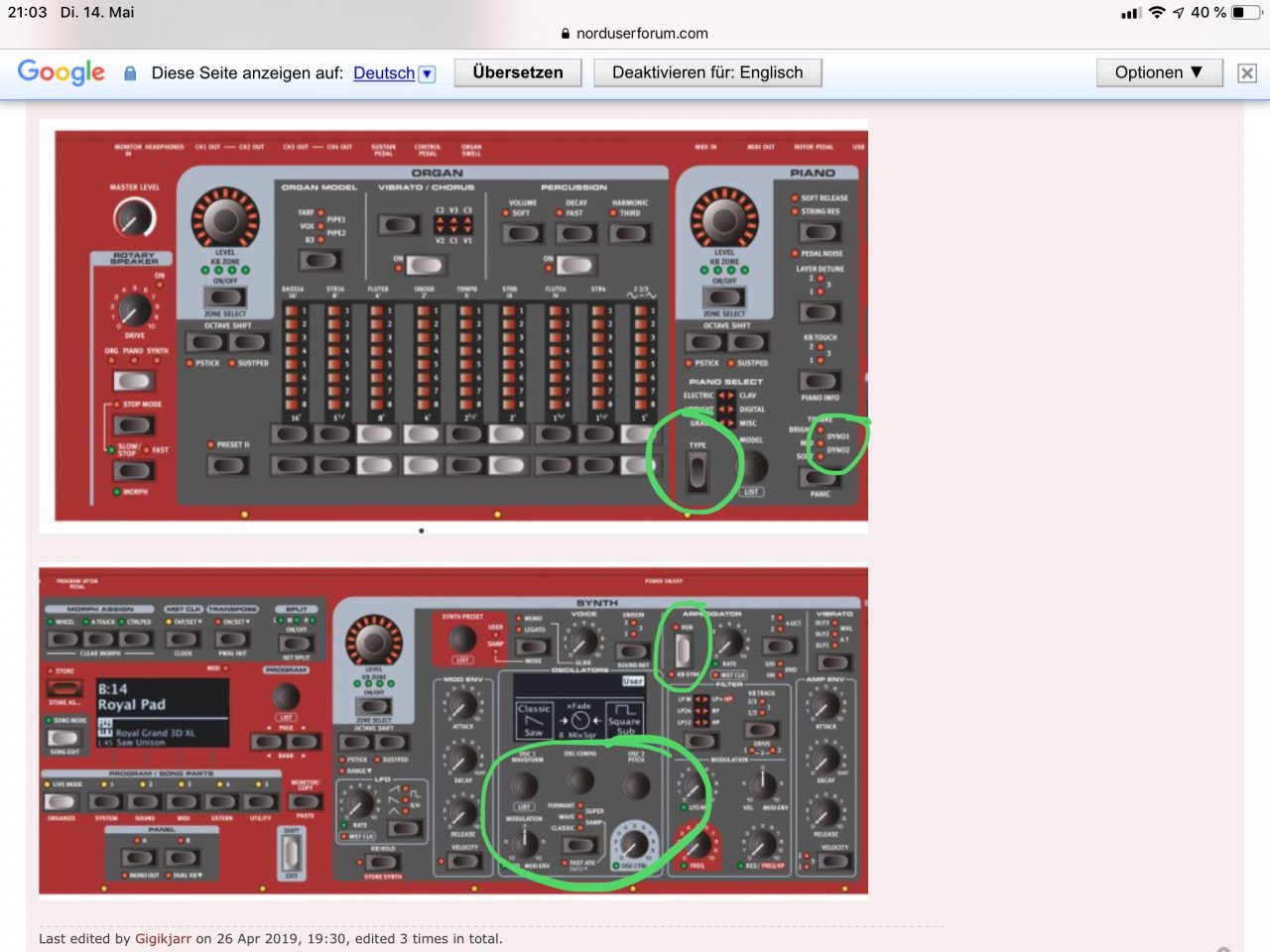
Task: Tap the '40 %' battery percentage text
Action: [x=1208, y=12]
